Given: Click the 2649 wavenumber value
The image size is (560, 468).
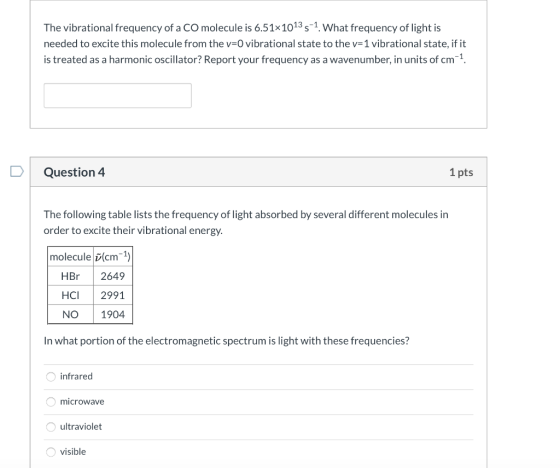Looking at the screenshot, I should (x=113, y=276).
